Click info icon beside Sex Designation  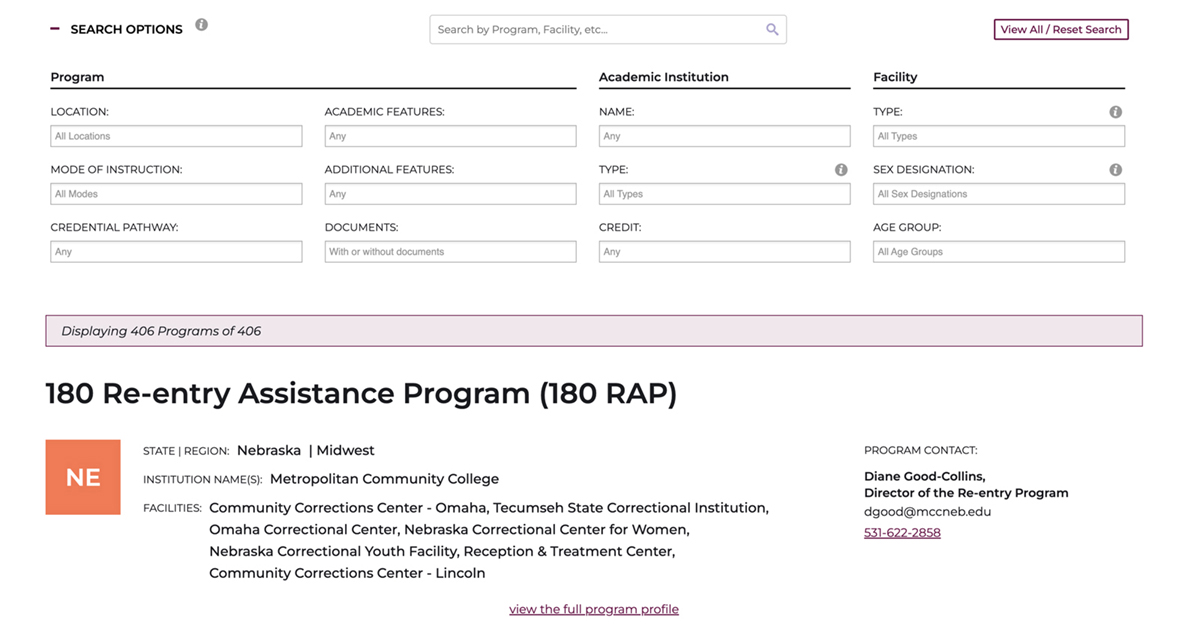pyautogui.click(x=1115, y=170)
